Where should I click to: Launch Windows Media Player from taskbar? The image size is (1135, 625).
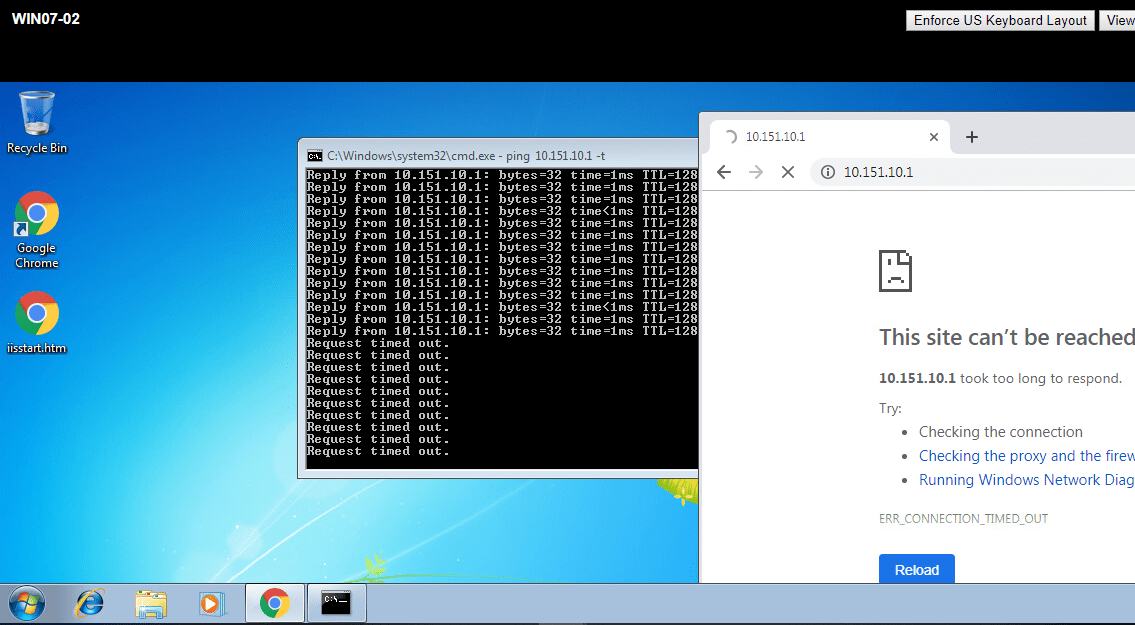(212, 603)
